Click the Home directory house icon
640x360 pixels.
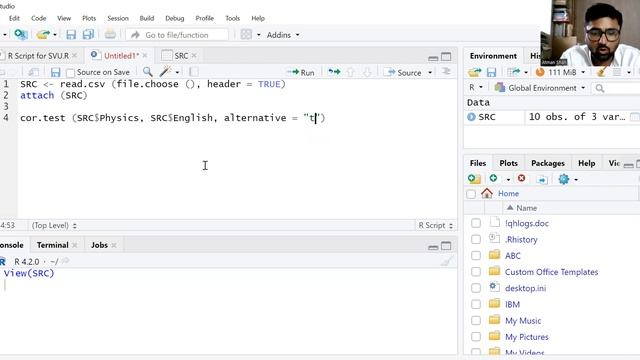(487, 193)
